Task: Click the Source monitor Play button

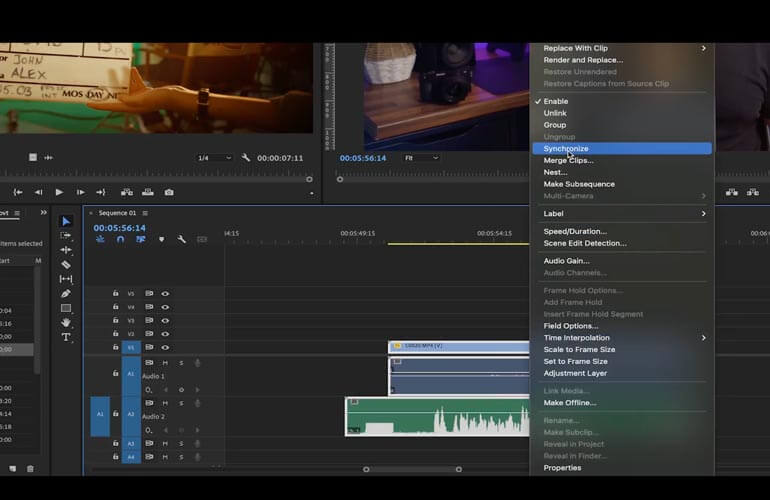Action: coord(59,192)
